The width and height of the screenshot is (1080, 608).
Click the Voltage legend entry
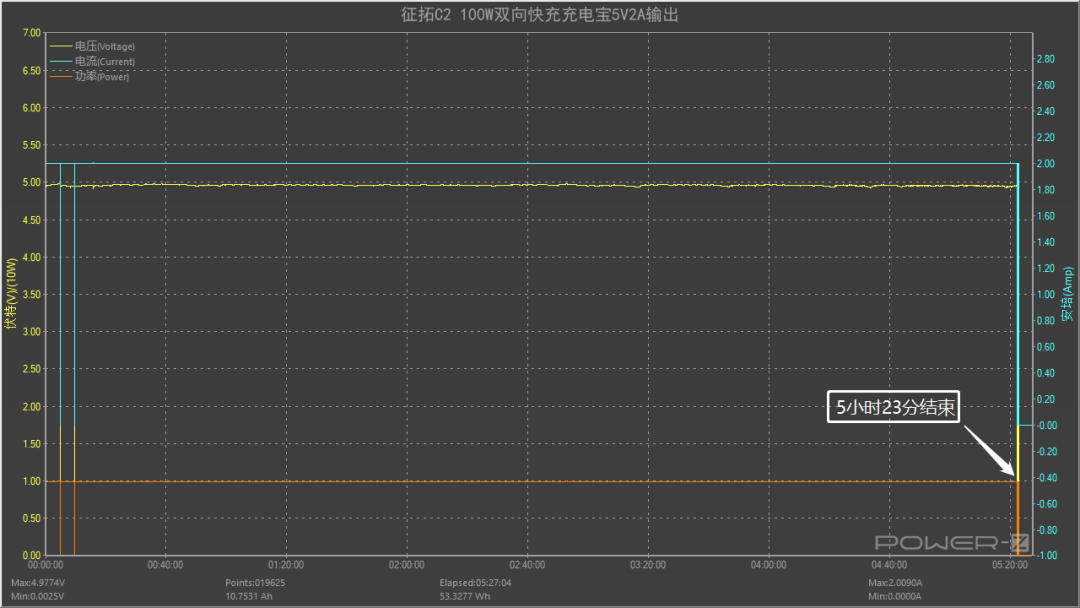coord(92,46)
